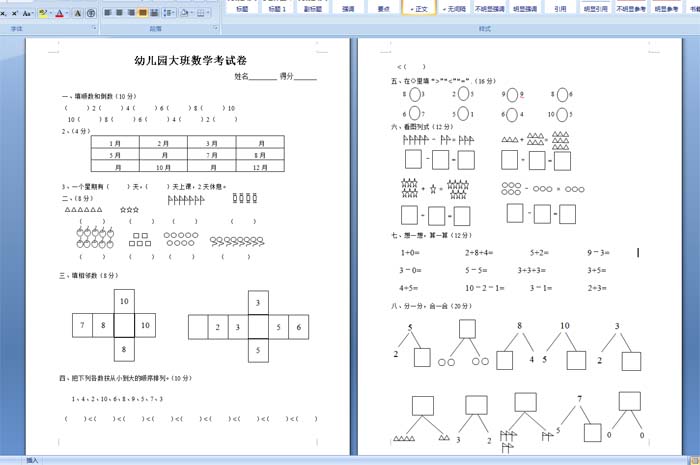
Task: Click the 得分 score blank line
Action: (305, 76)
